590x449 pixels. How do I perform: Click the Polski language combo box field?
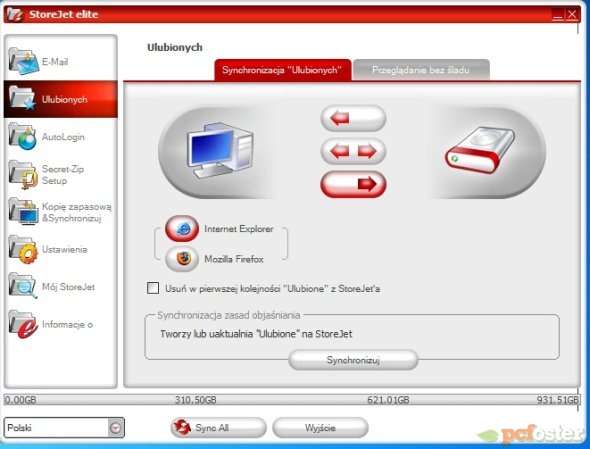coord(64,428)
